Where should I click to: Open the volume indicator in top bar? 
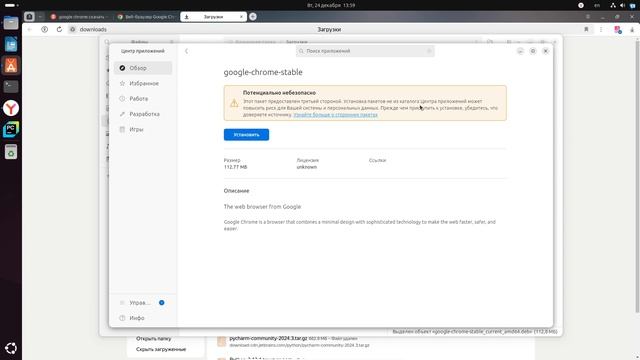click(x=622, y=5)
